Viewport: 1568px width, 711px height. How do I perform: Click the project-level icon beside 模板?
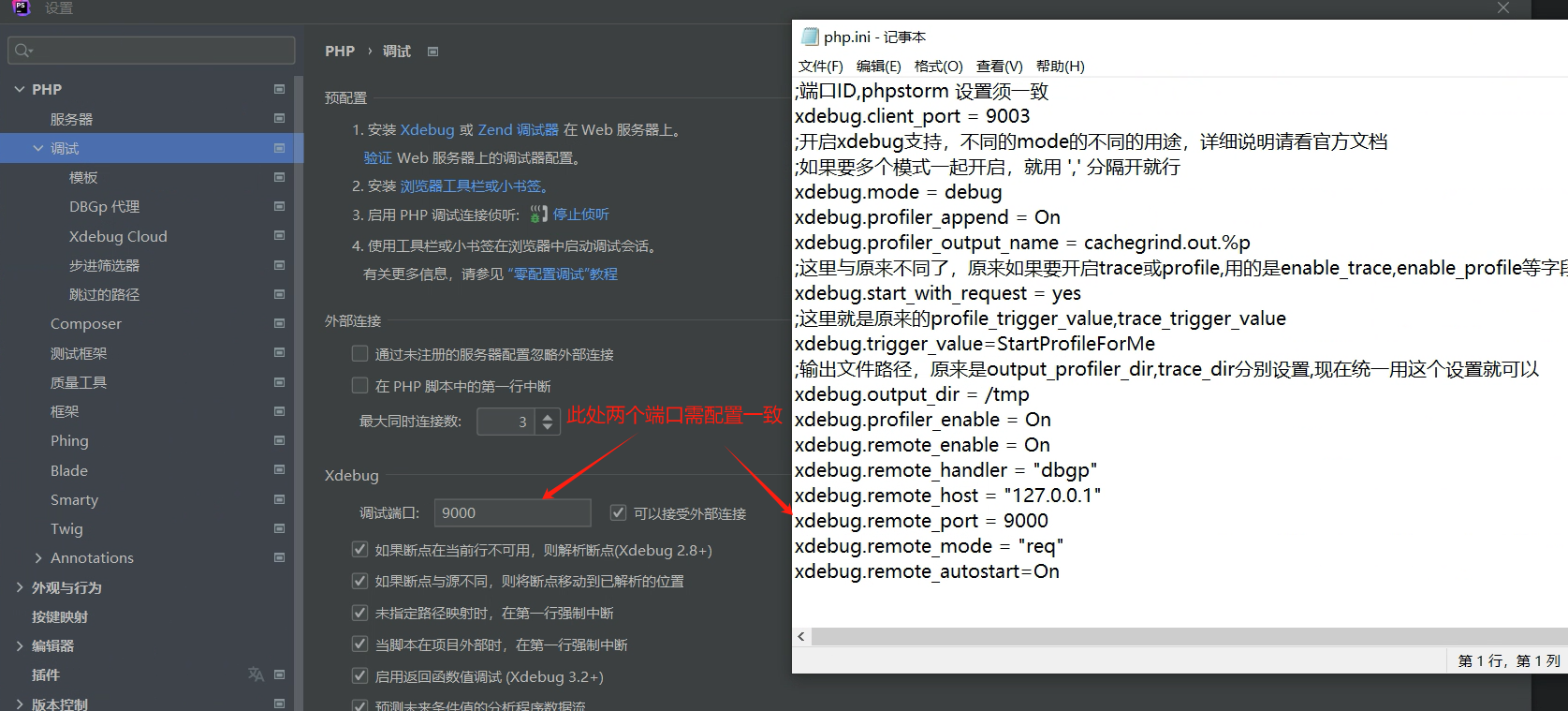tap(279, 176)
